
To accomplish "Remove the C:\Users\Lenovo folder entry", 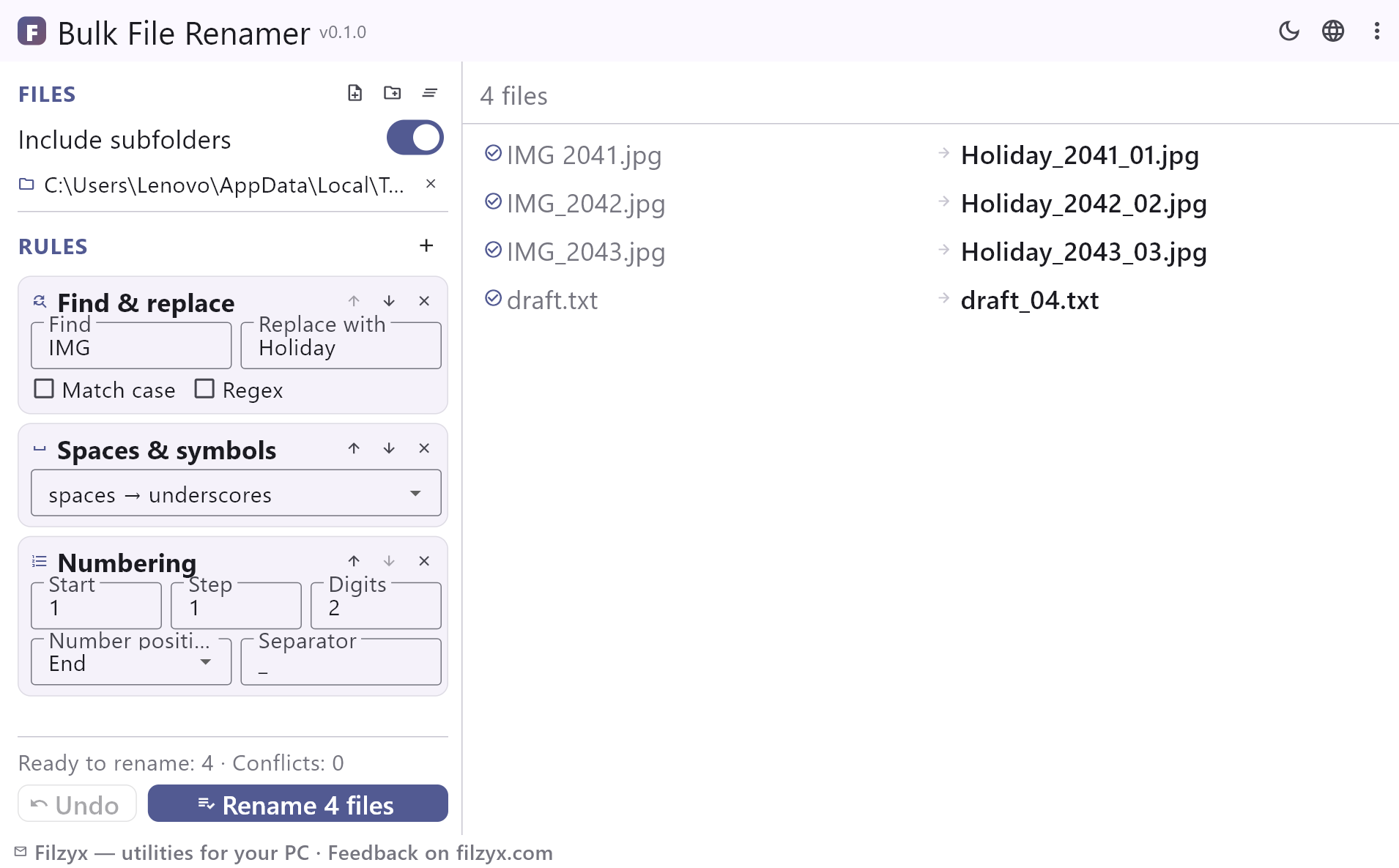I will (x=431, y=184).
